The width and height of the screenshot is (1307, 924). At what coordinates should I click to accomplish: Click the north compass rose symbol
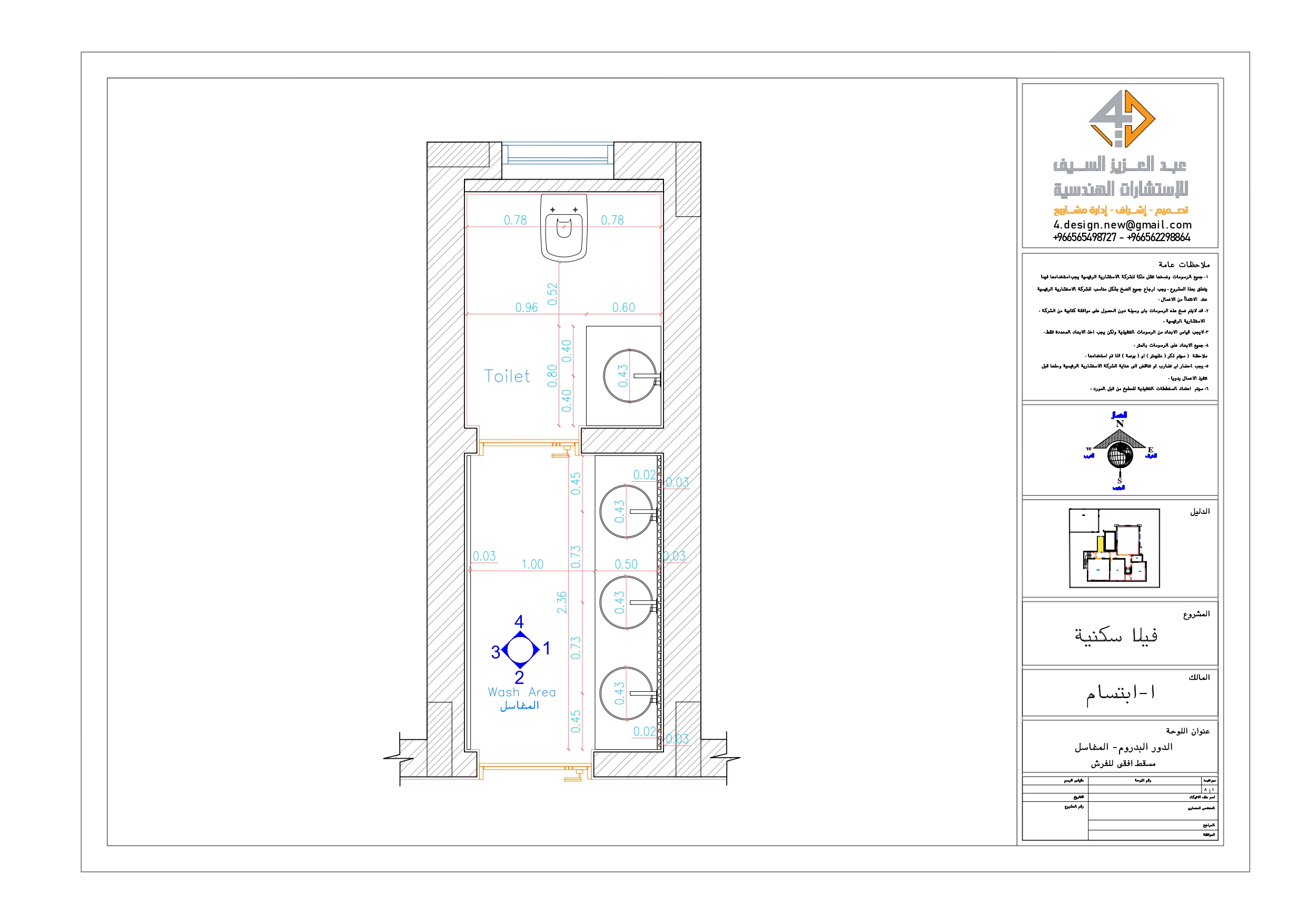[1120, 450]
